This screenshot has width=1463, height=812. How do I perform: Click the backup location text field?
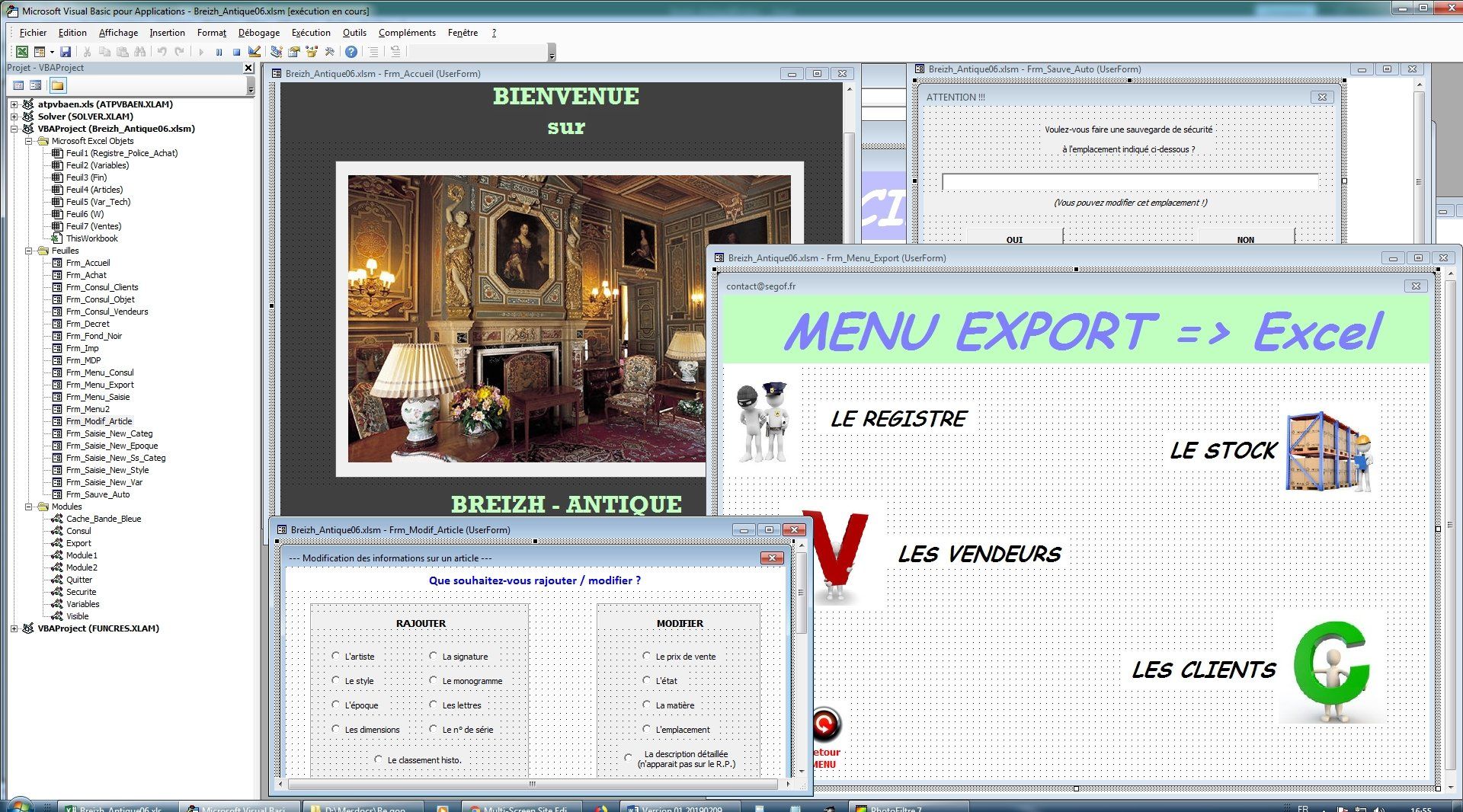(1130, 182)
